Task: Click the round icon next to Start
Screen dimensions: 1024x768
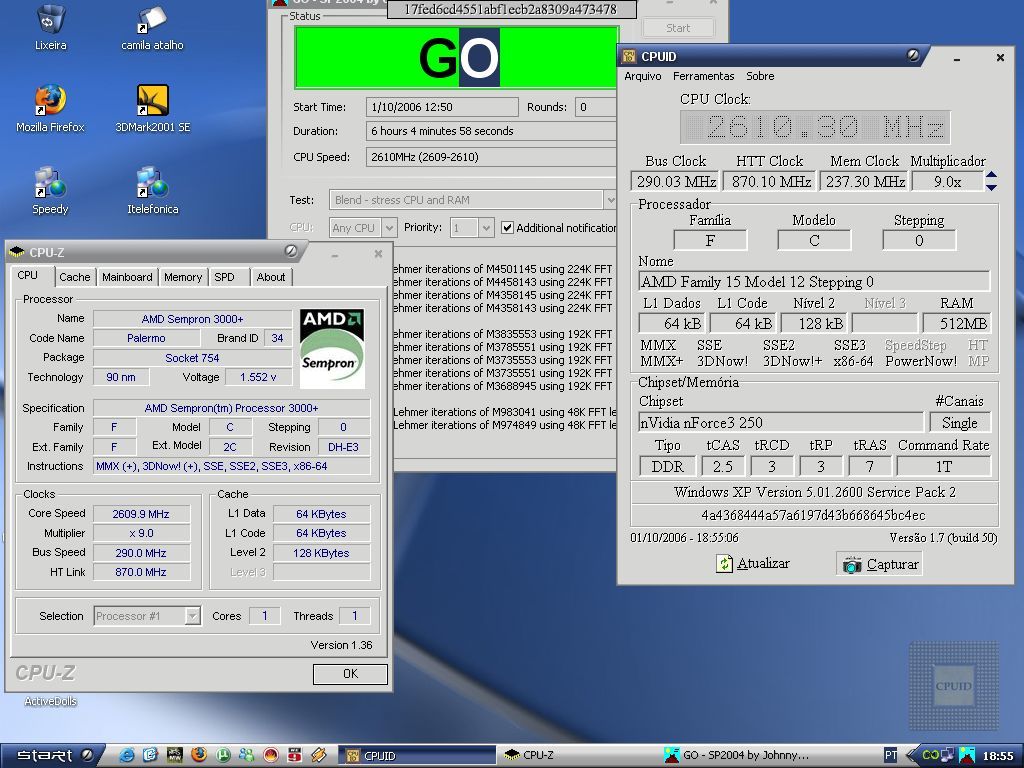Action: pos(87,756)
